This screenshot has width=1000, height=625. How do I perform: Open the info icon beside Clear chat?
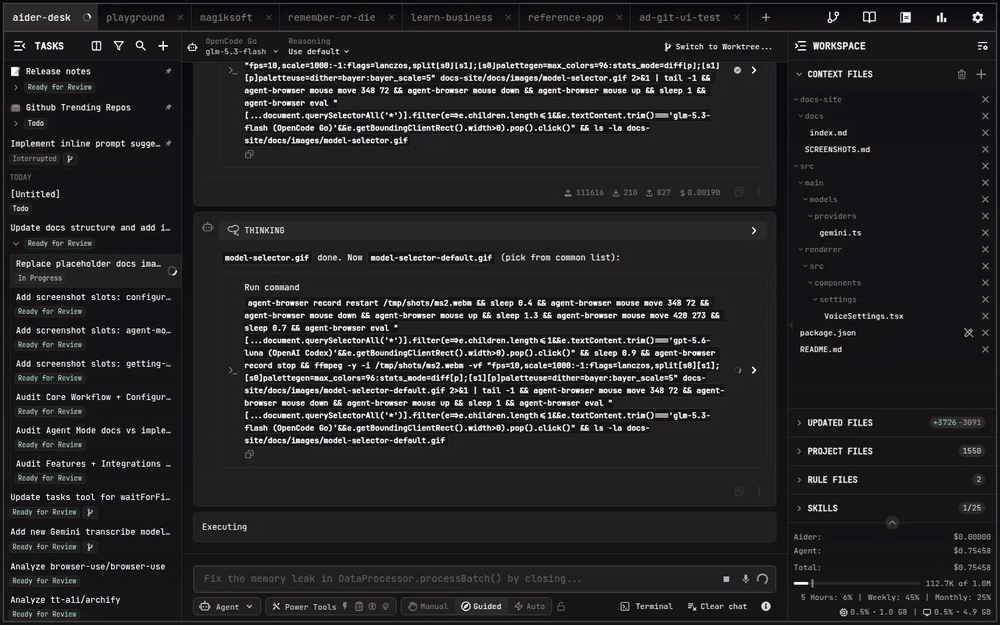766,607
